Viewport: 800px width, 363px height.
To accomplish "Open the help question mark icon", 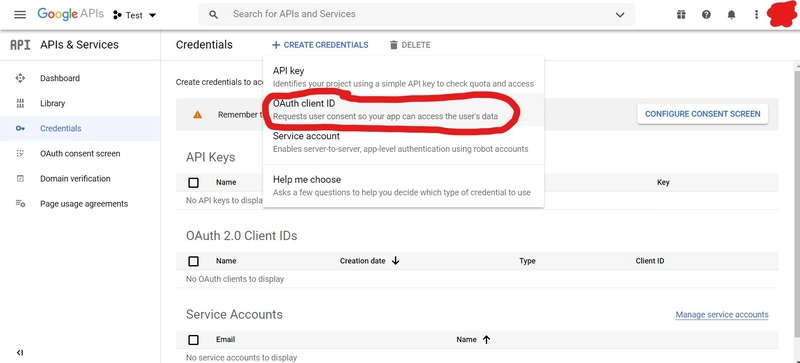I will pyautogui.click(x=706, y=15).
